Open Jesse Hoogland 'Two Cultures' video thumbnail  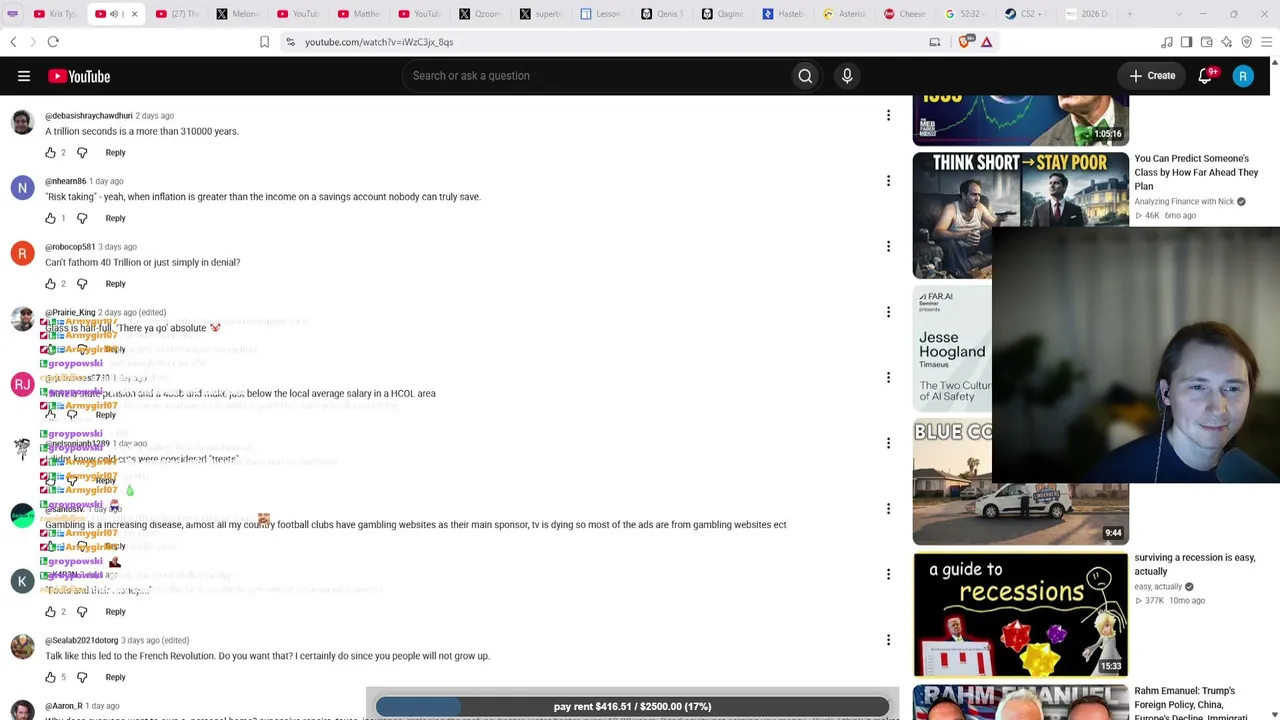pyautogui.click(x=952, y=348)
